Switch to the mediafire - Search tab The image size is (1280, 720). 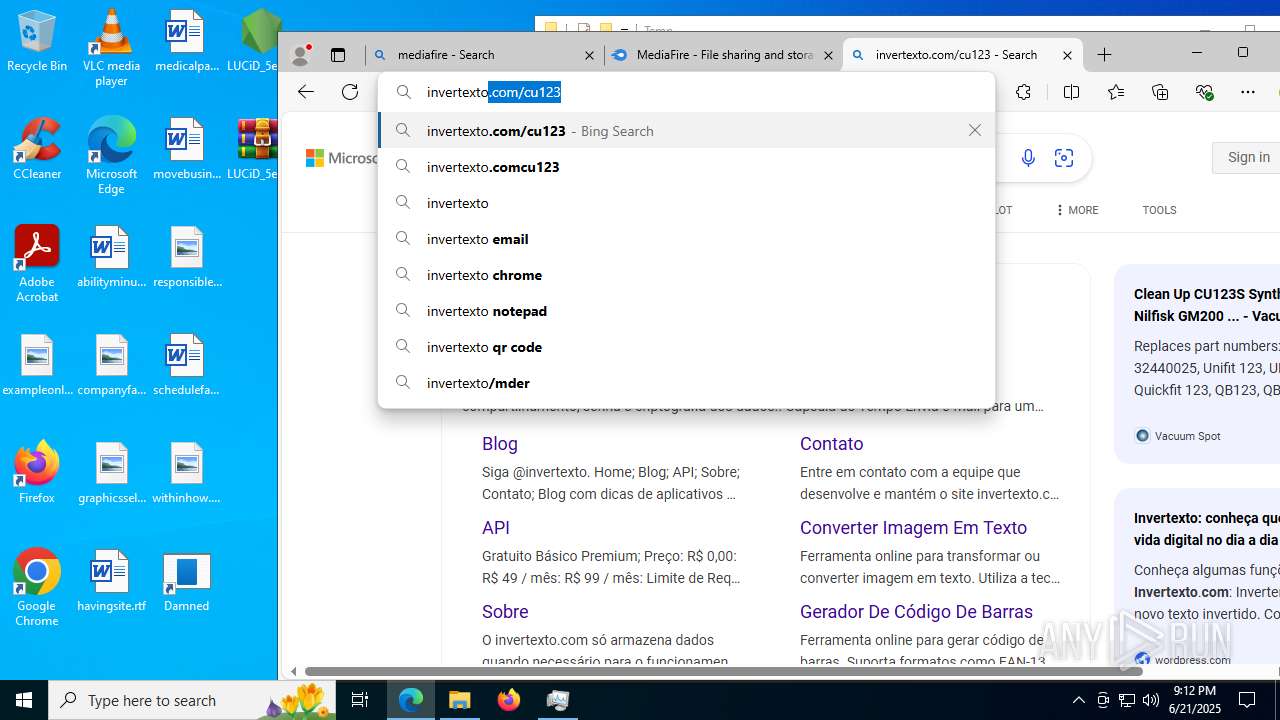[484, 55]
